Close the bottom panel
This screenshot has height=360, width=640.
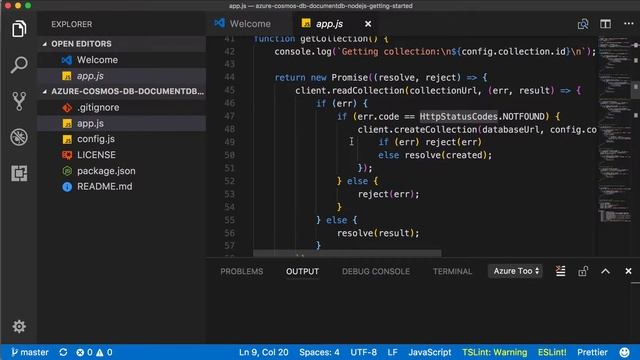click(x=628, y=271)
